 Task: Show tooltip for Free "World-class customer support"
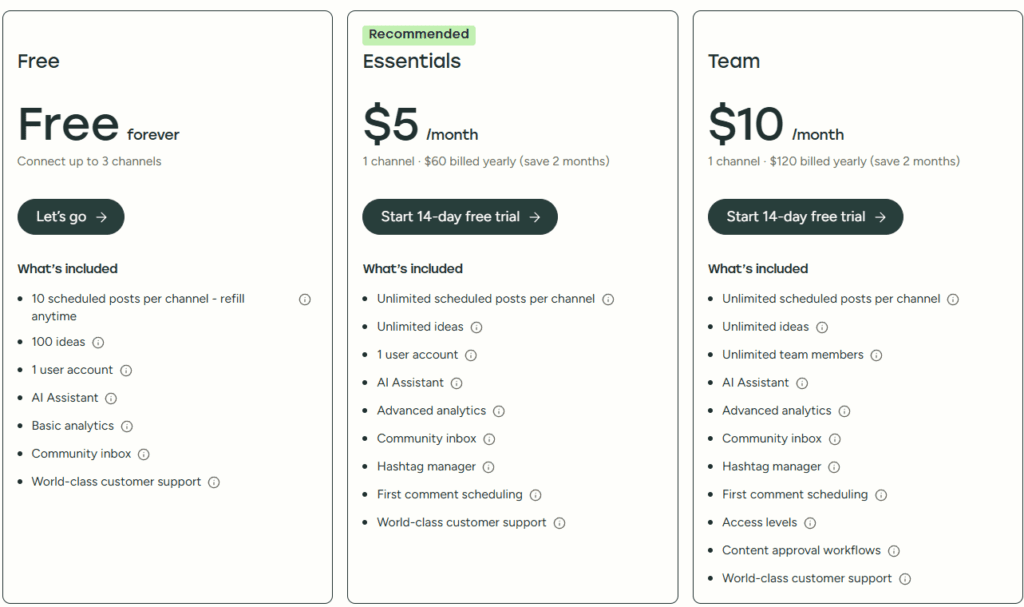click(213, 482)
